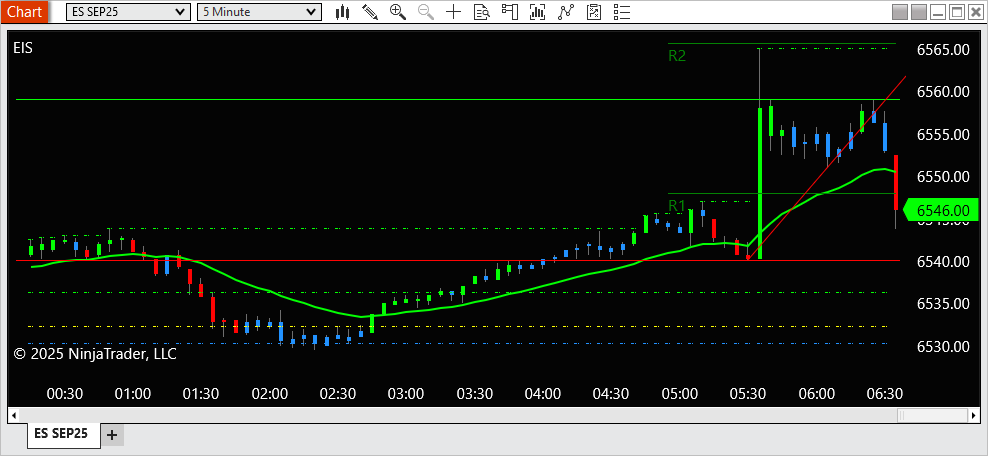Click the 03:00 time axis label
988x456 pixels.
pyautogui.click(x=406, y=394)
